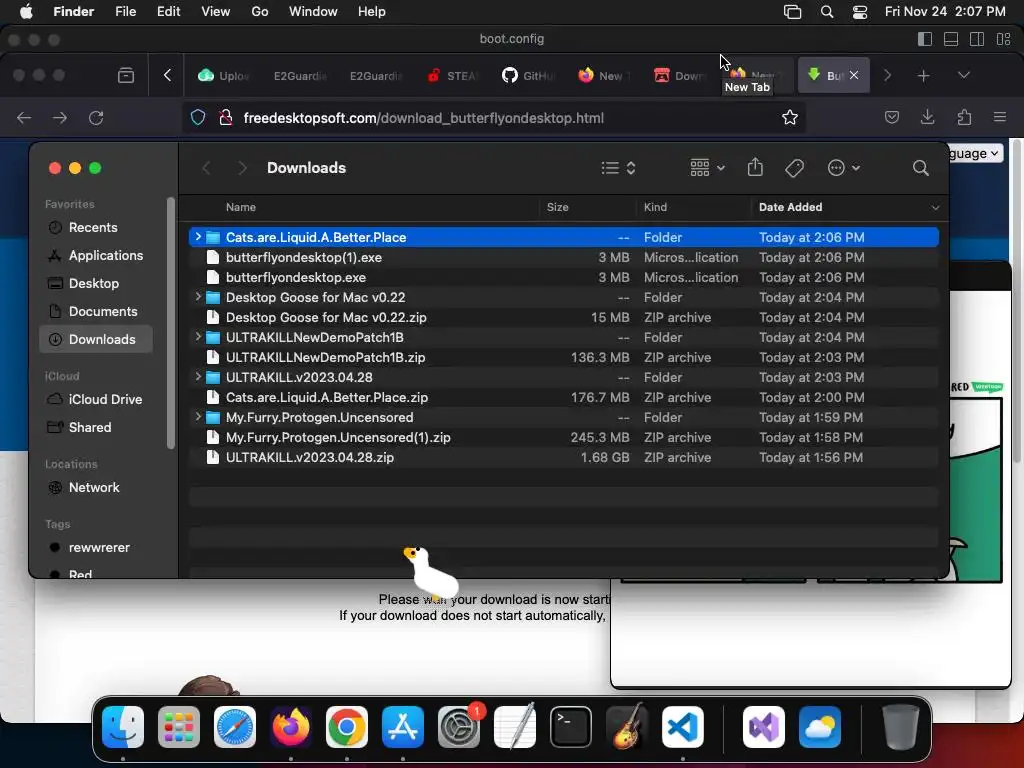1024x768 pixels.
Task: Select the rewwrerer tag in sidebar
Action: (x=96, y=547)
